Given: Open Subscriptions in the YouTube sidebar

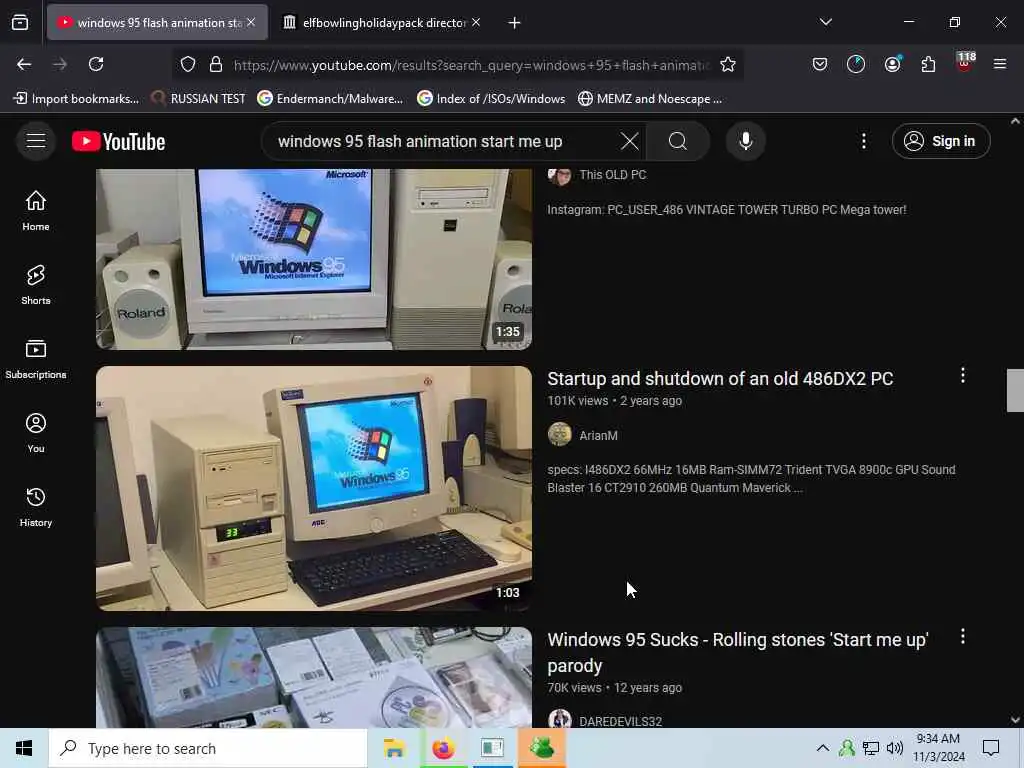Looking at the screenshot, I should tap(36, 359).
